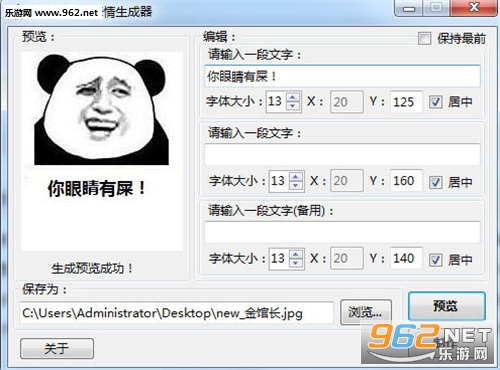Enable the 保持最前 checkbox
The height and width of the screenshot is (370, 500).
pyautogui.click(x=424, y=38)
